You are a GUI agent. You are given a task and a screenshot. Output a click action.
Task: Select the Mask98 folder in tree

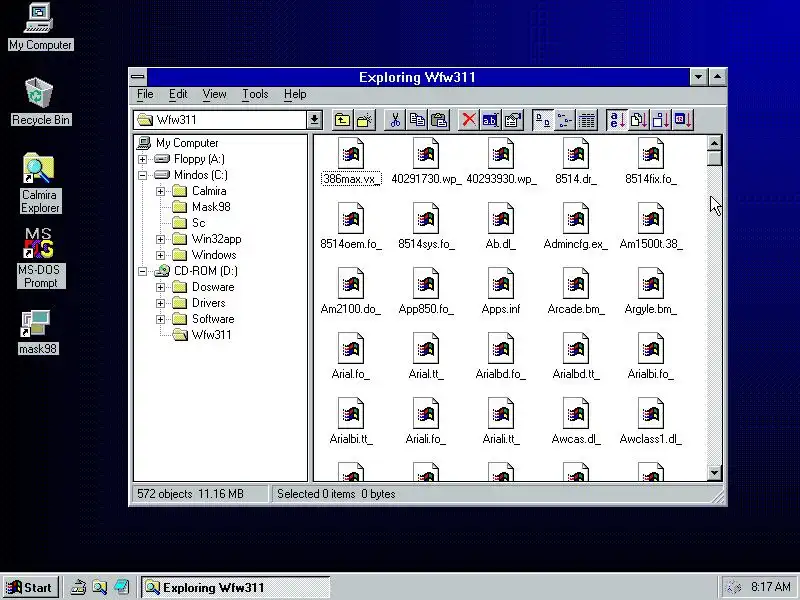coord(211,207)
